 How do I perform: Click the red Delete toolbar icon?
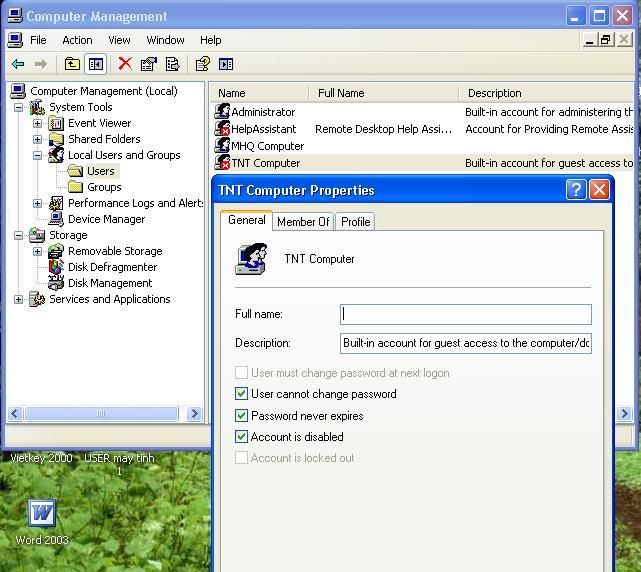125,64
